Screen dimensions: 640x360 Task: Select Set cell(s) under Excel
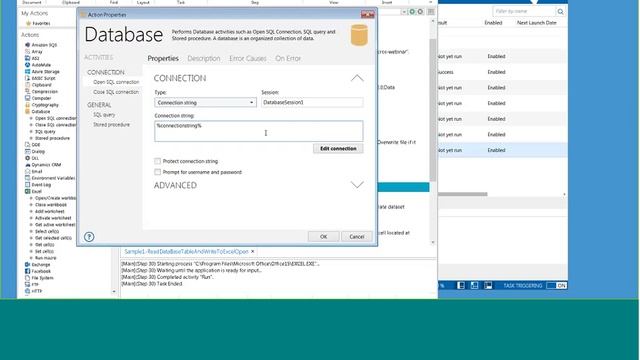[x=44, y=251]
